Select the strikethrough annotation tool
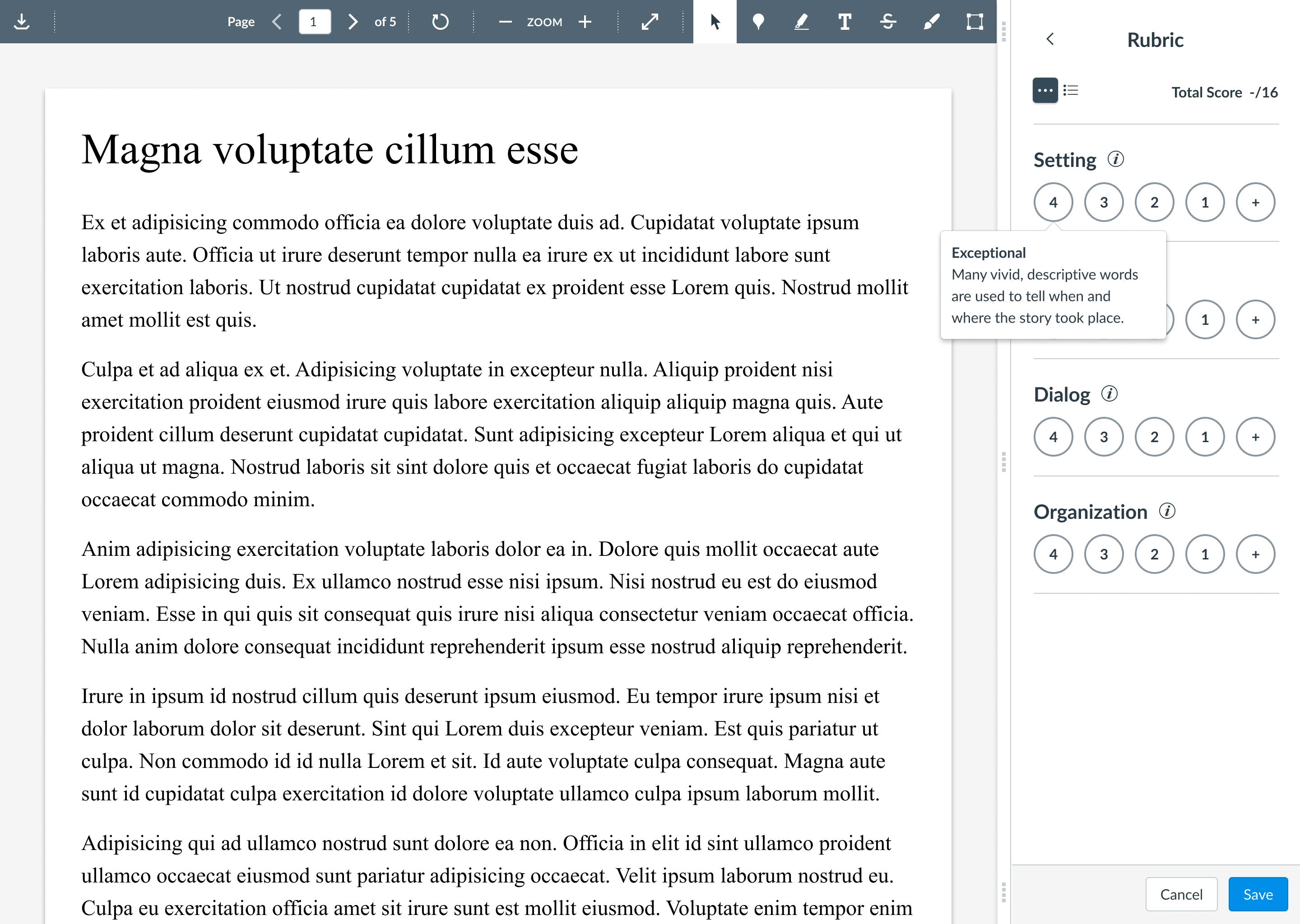This screenshot has height=924, width=1300. coord(888,22)
